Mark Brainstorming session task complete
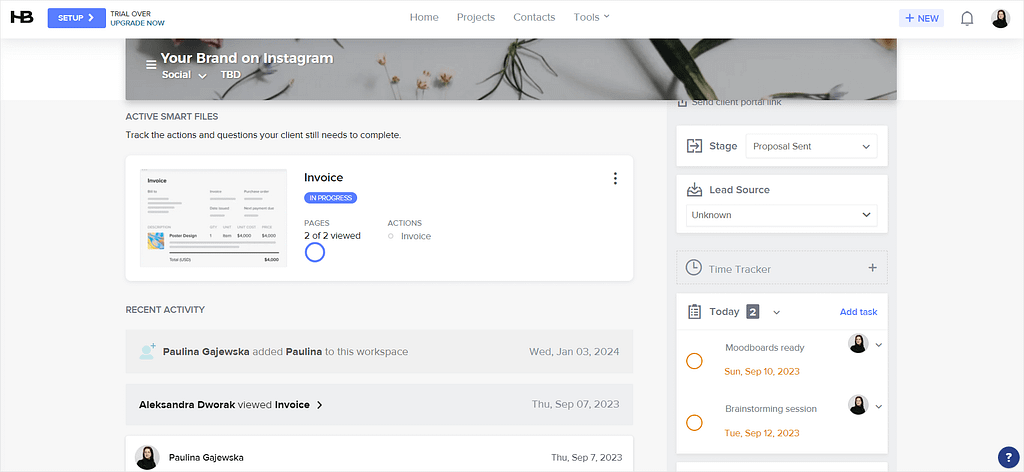This screenshot has height=472, width=1024. [x=694, y=423]
